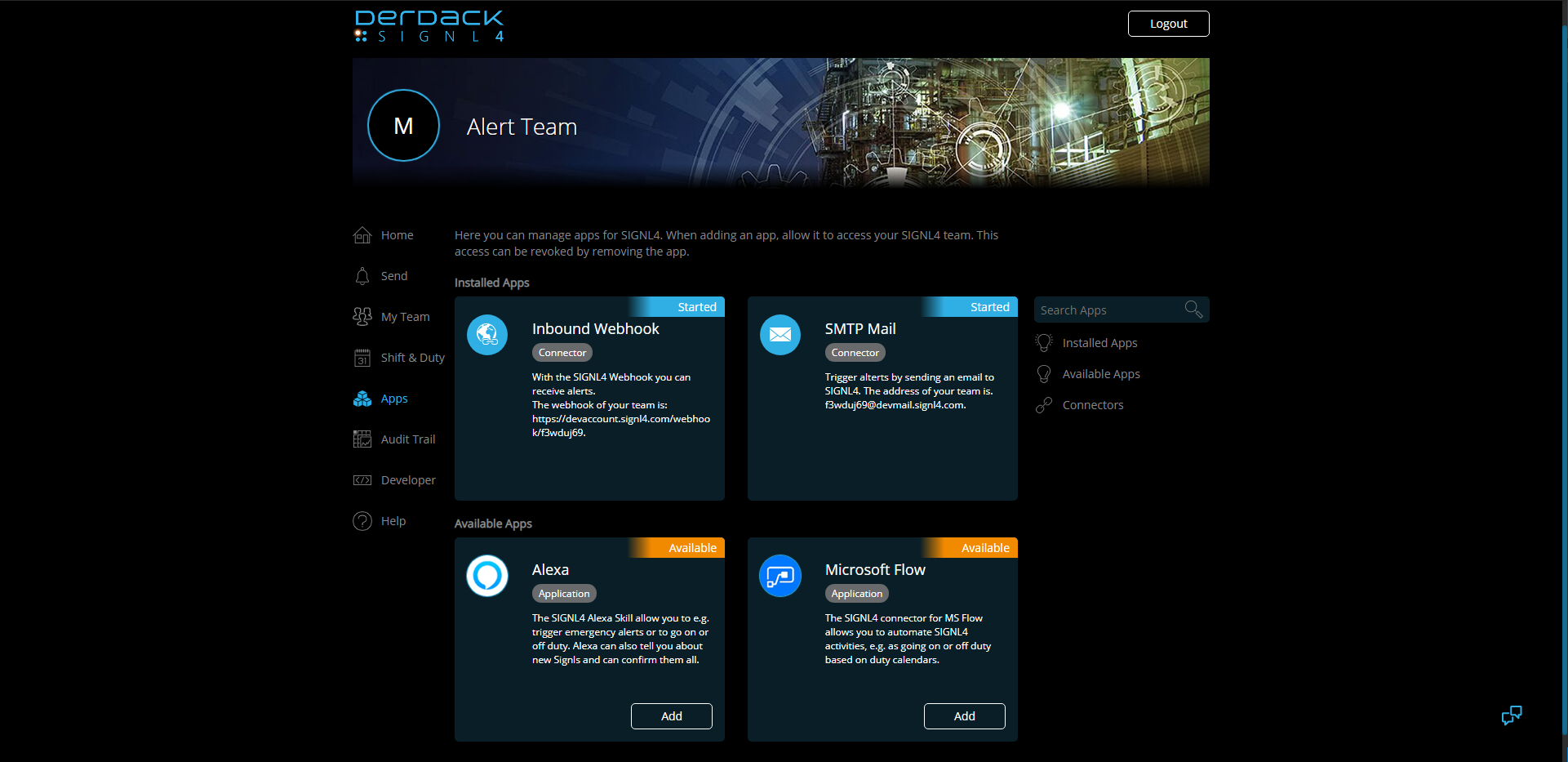The height and width of the screenshot is (762, 1568).
Task: Filter by Installed Apps link
Action: [x=1099, y=343]
